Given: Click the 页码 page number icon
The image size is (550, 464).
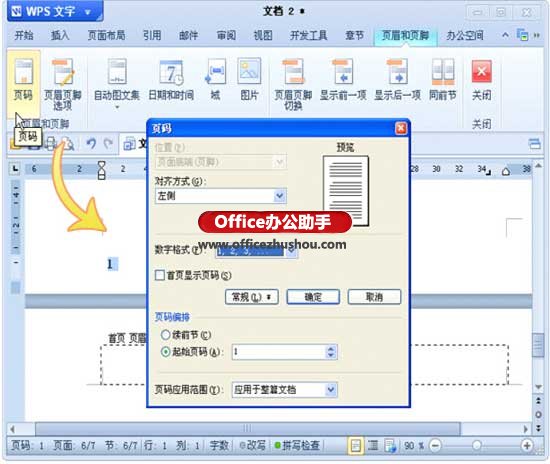Looking at the screenshot, I should [x=24, y=72].
